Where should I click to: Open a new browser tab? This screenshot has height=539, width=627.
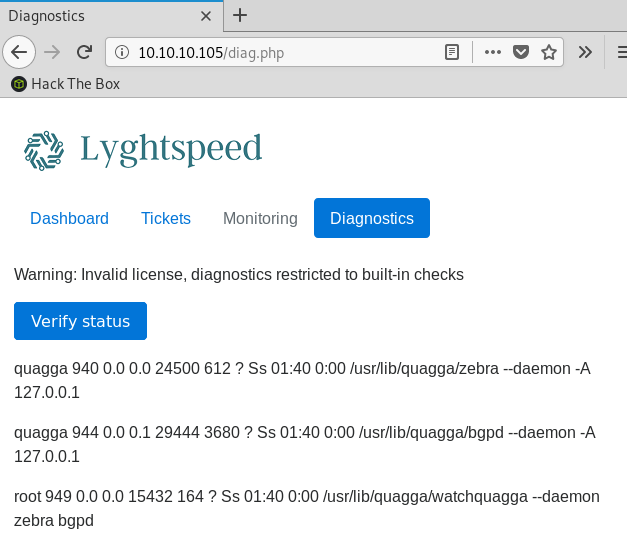click(240, 16)
